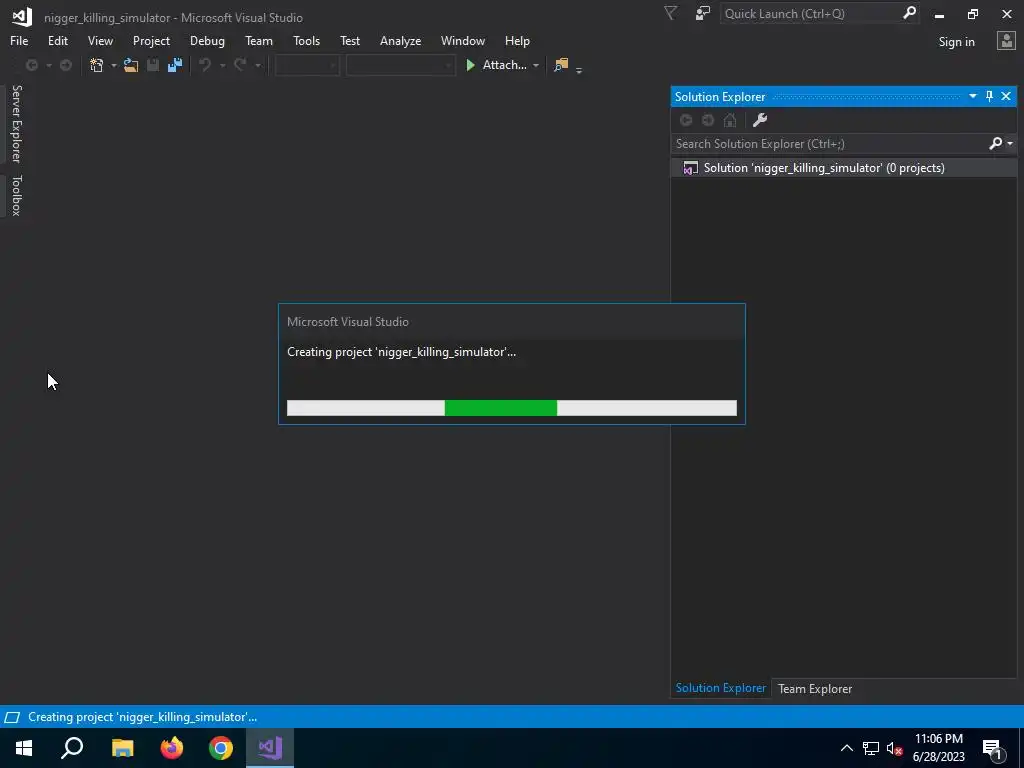
Task: Open Google Chrome from the taskbar
Action: (x=221, y=748)
